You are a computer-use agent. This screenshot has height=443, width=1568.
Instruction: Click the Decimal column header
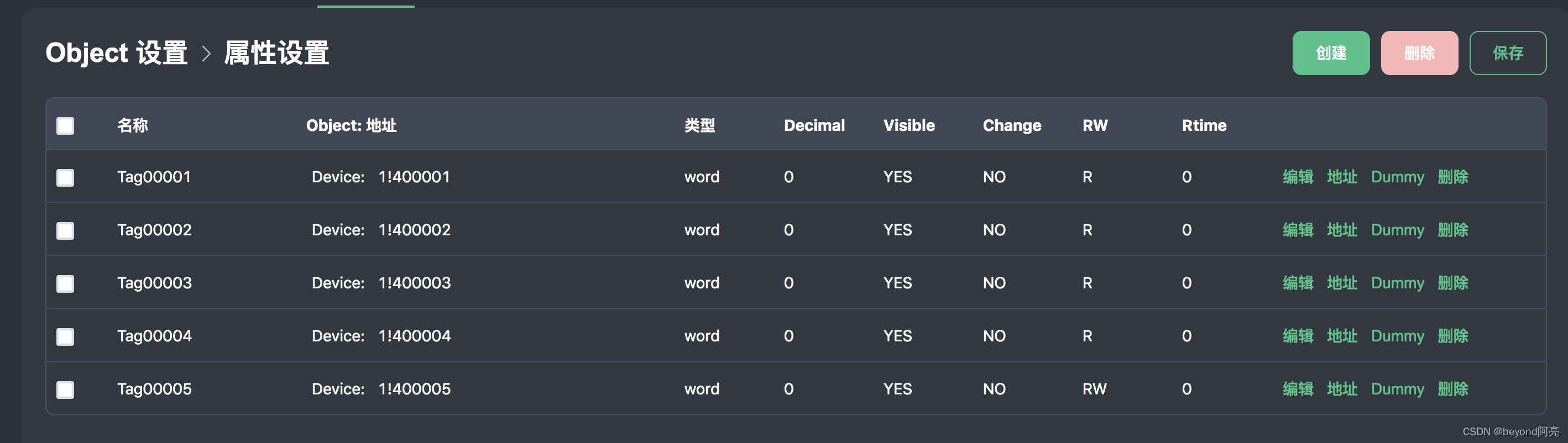pos(814,125)
